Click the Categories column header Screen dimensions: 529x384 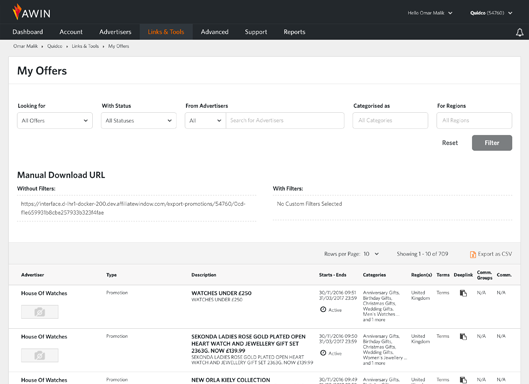(x=374, y=275)
